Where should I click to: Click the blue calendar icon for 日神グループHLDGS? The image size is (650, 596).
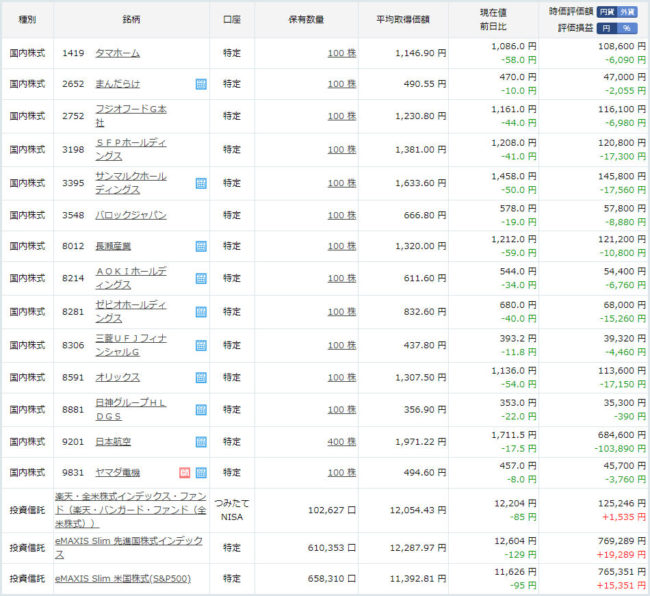(201, 409)
